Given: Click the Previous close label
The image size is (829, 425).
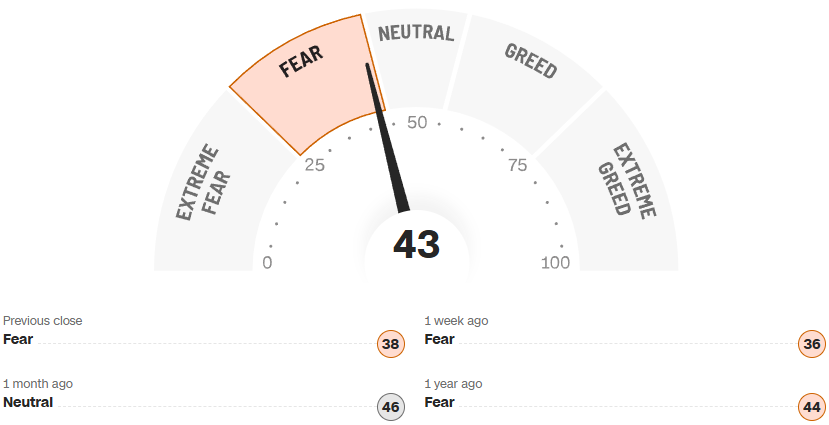Looking at the screenshot, I should click(43, 321).
